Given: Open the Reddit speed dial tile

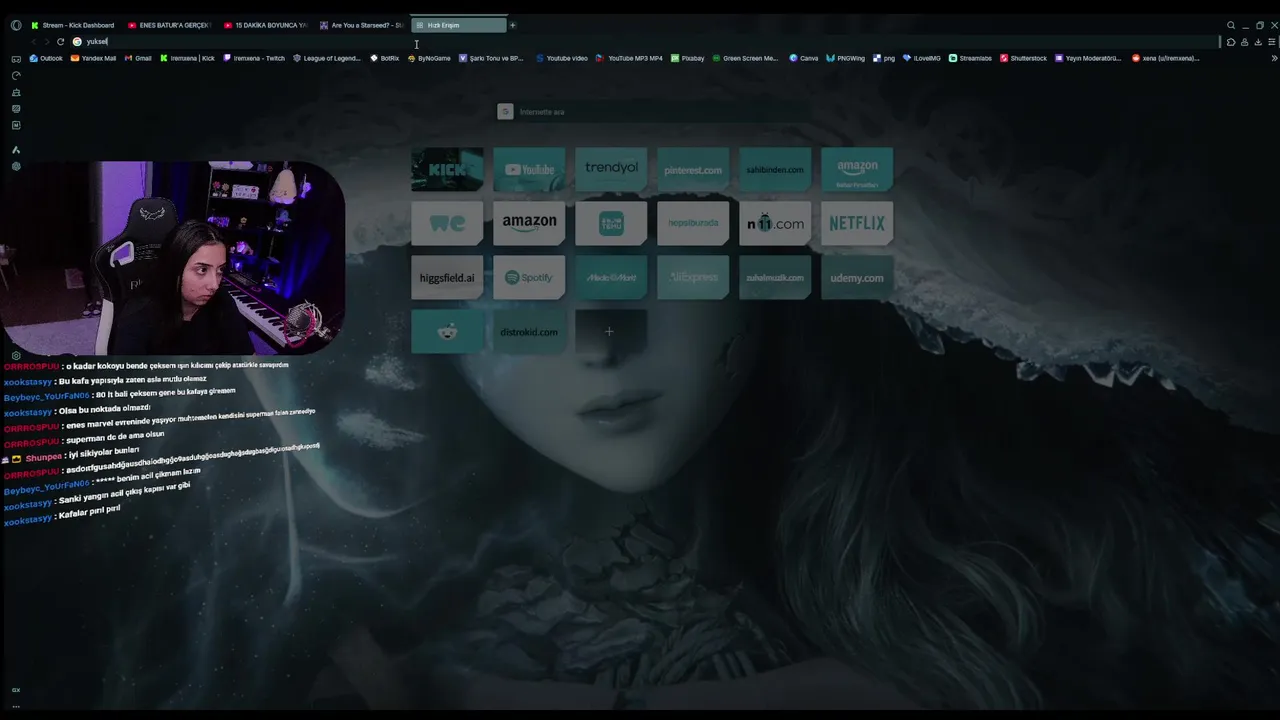Looking at the screenshot, I should [x=447, y=331].
